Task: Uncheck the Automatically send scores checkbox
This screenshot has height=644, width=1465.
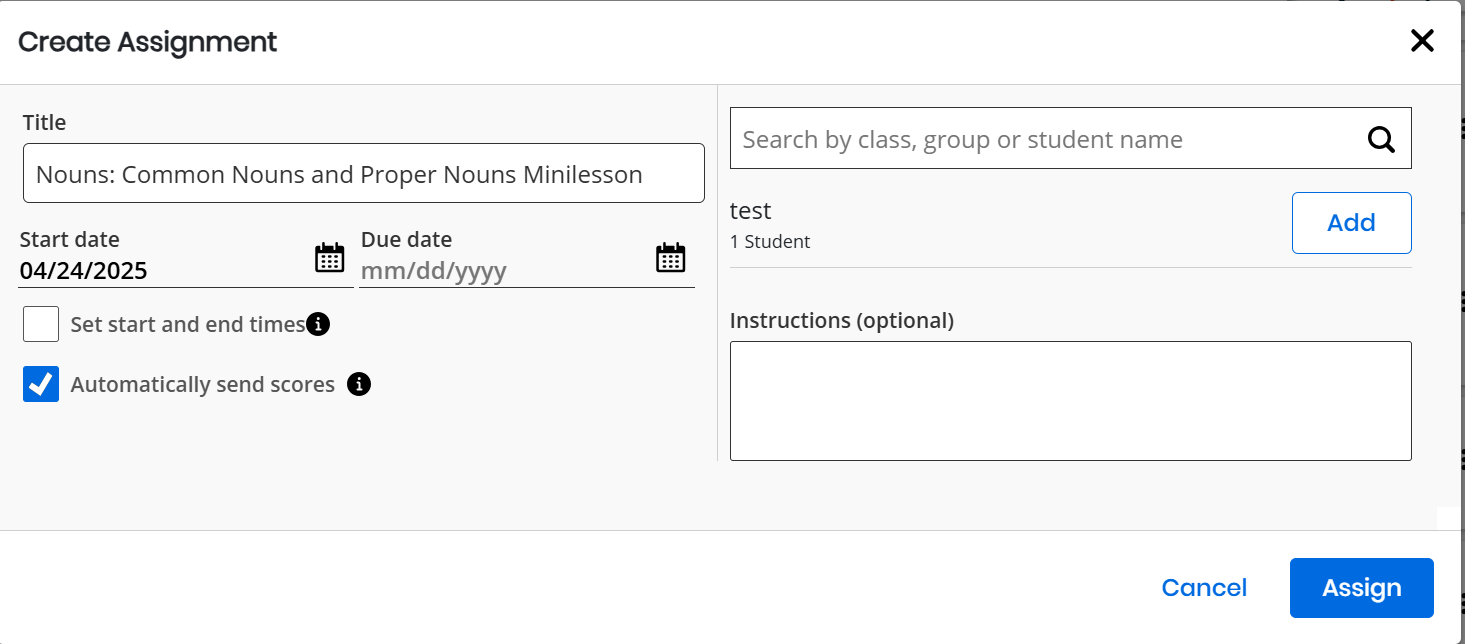Action: click(41, 384)
